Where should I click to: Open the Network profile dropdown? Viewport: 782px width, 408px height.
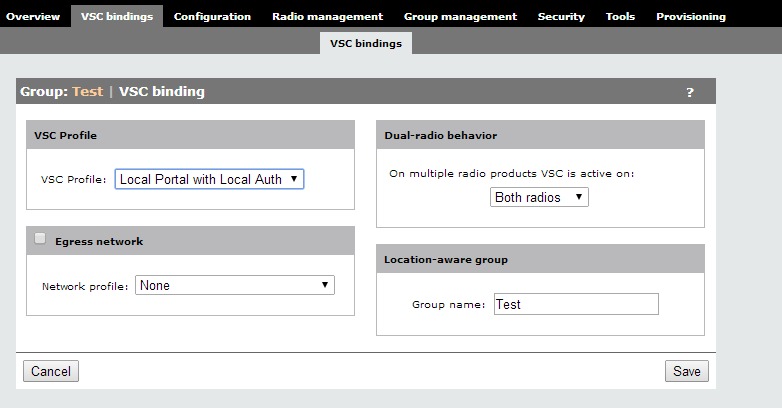tap(235, 285)
